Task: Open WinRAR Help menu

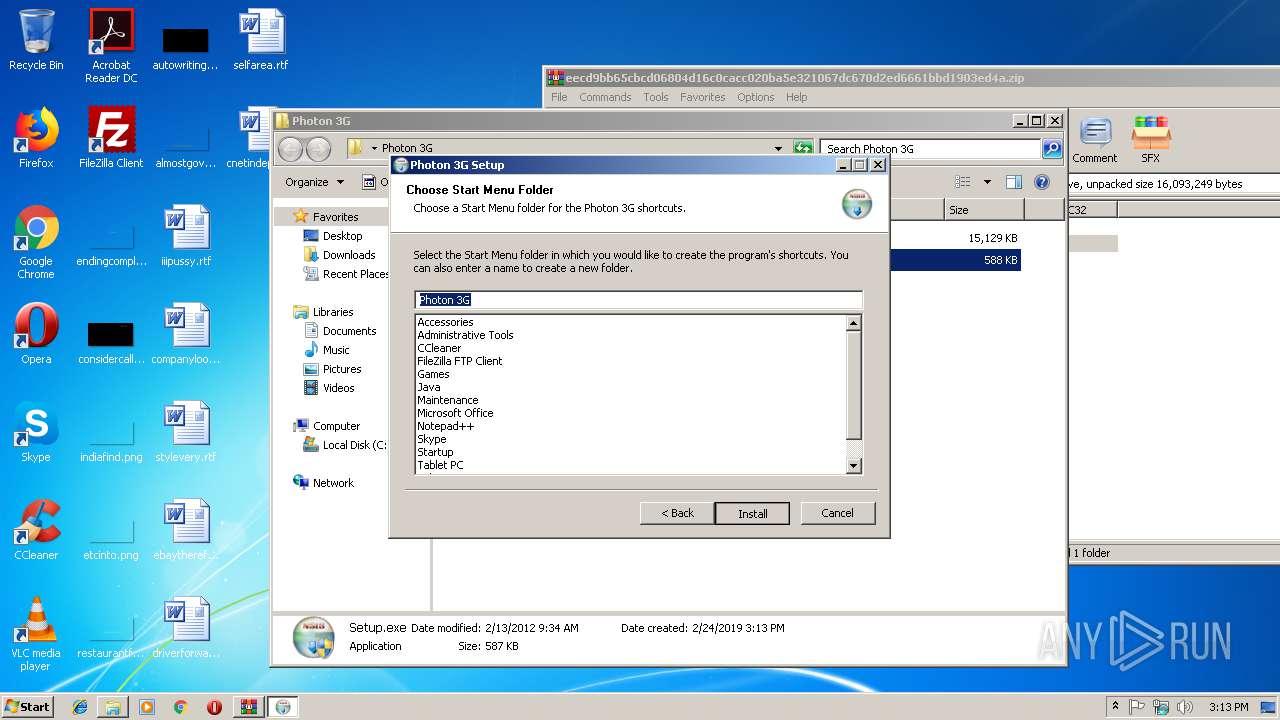Action: (797, 97)
